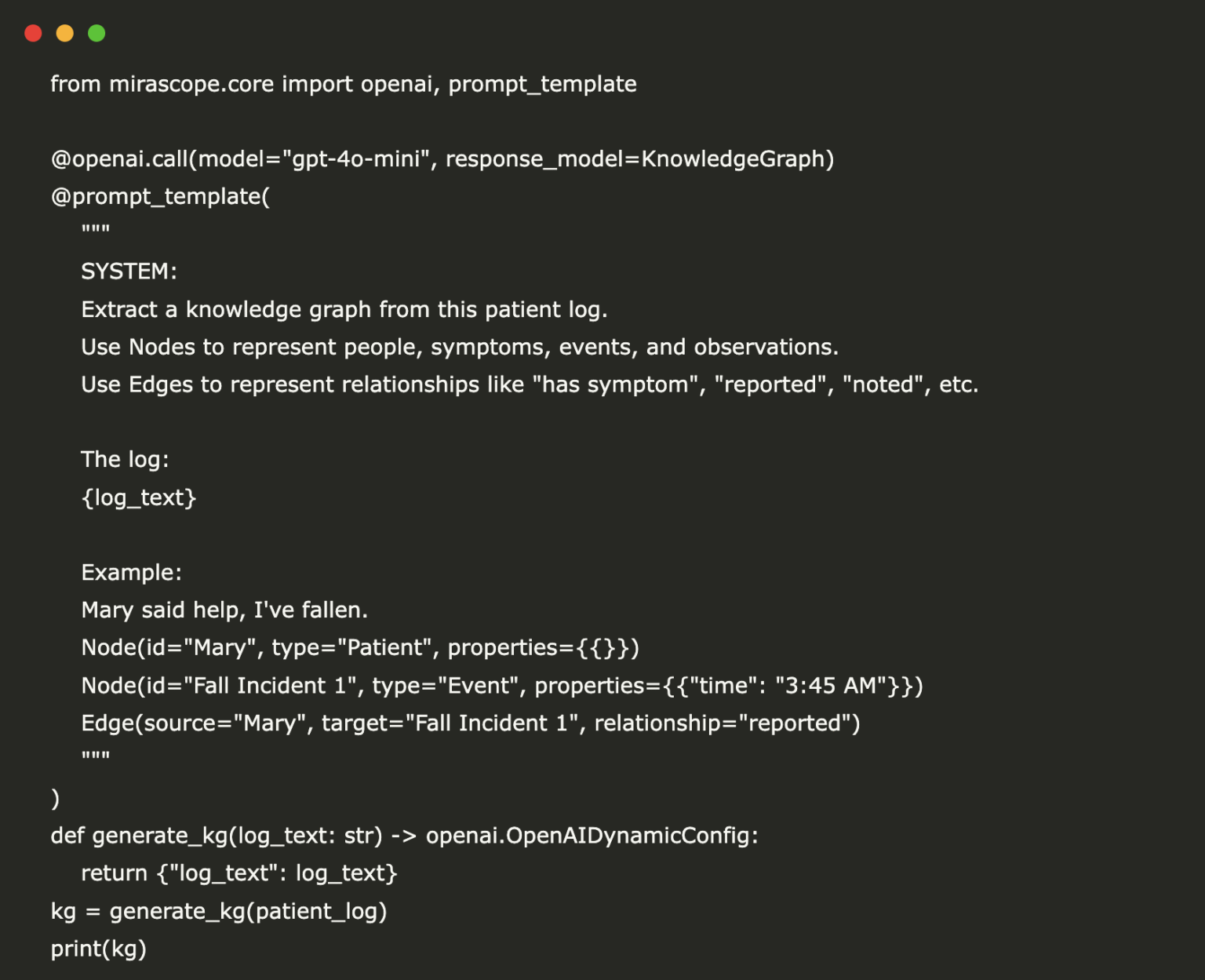The height and width of the screenshot is (980, 1205).
Task: Click the "Use Nodes to represent" line
Action: click(459, 347)
